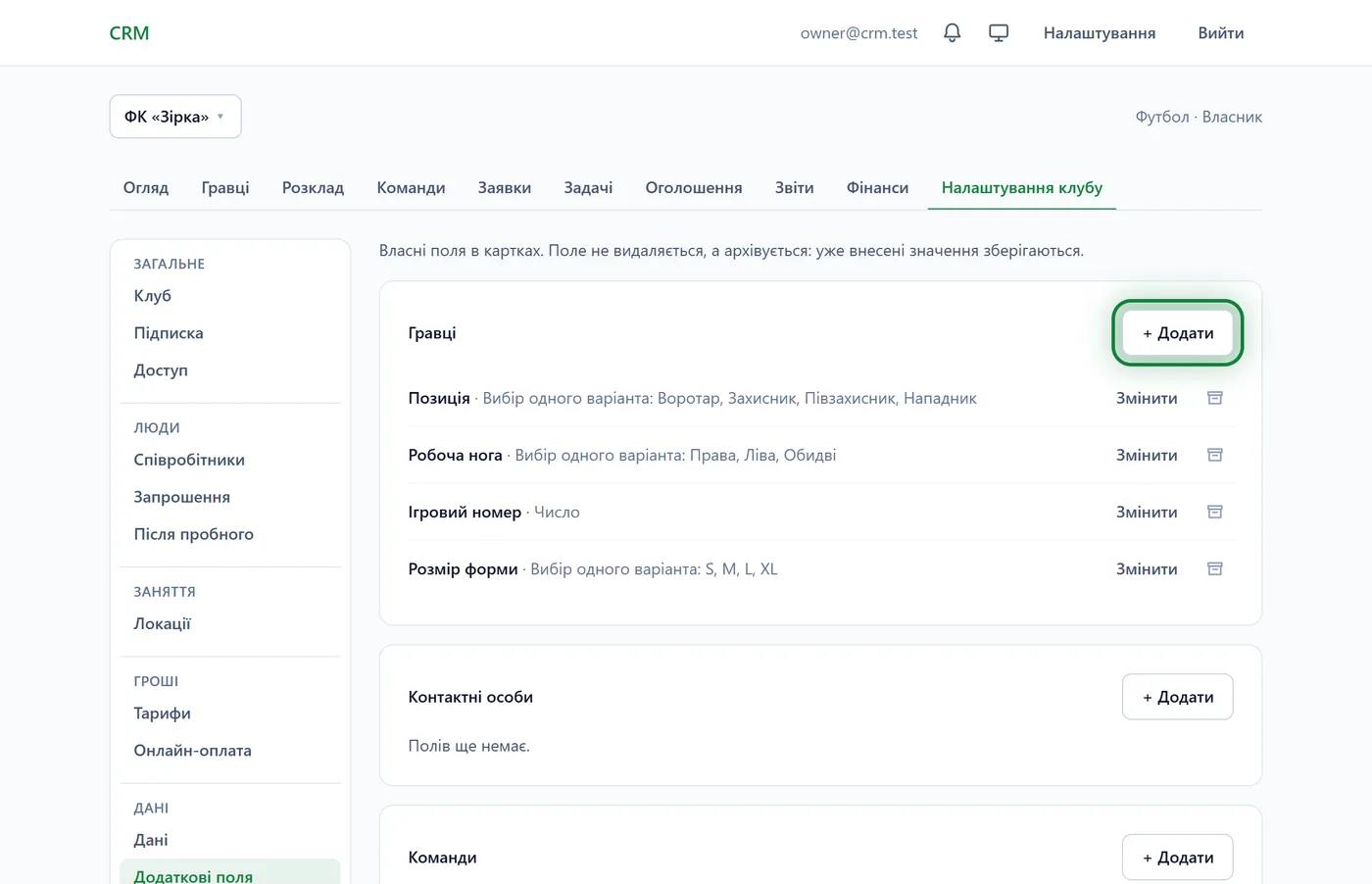
Task: Open the notifications bell icon
Action: point(952,33)
